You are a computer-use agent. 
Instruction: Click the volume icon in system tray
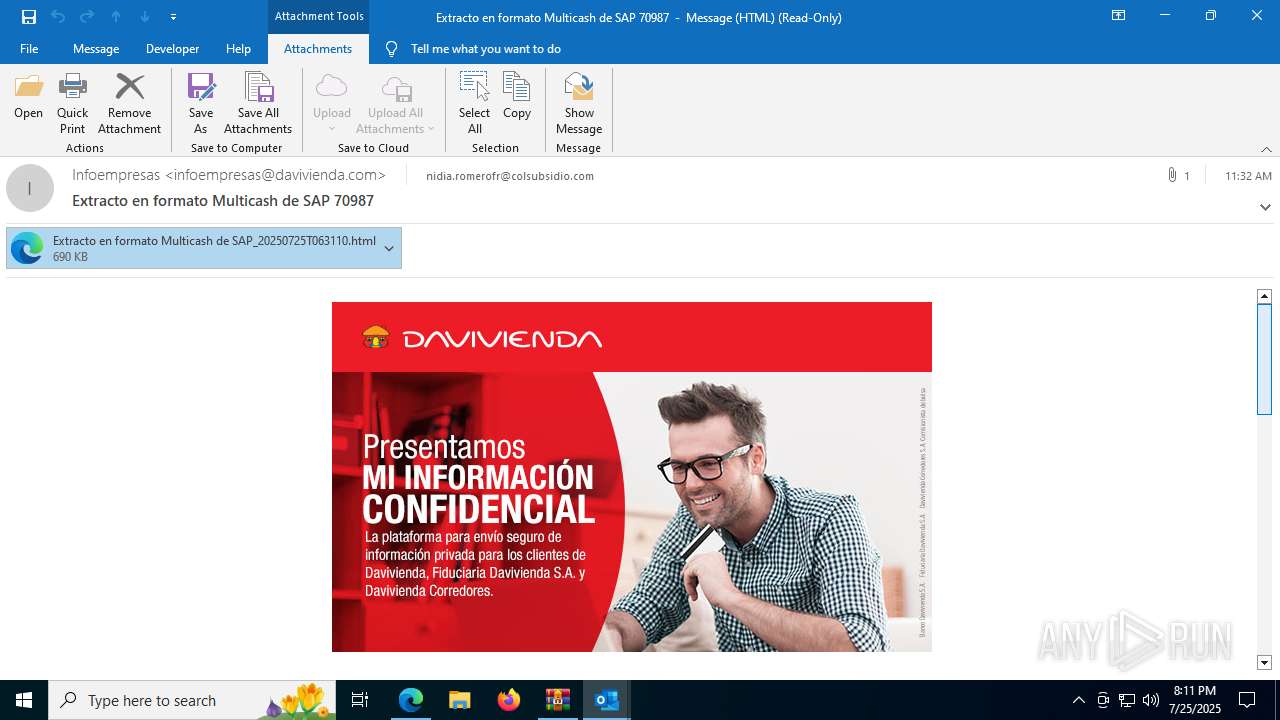click(x=1151, y=700)
